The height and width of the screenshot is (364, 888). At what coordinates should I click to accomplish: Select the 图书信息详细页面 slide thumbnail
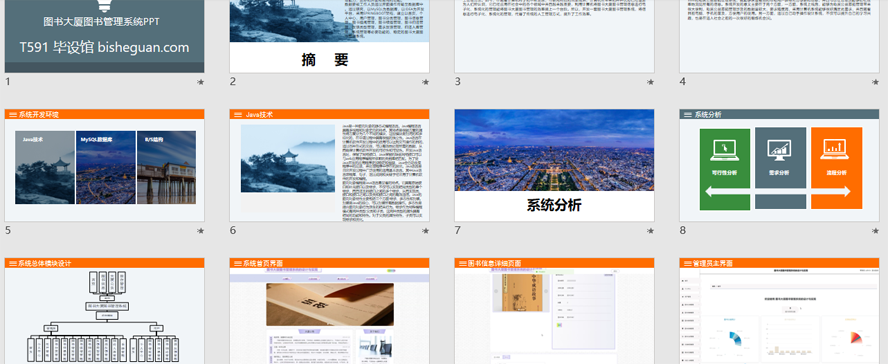(x=554, y=311)
